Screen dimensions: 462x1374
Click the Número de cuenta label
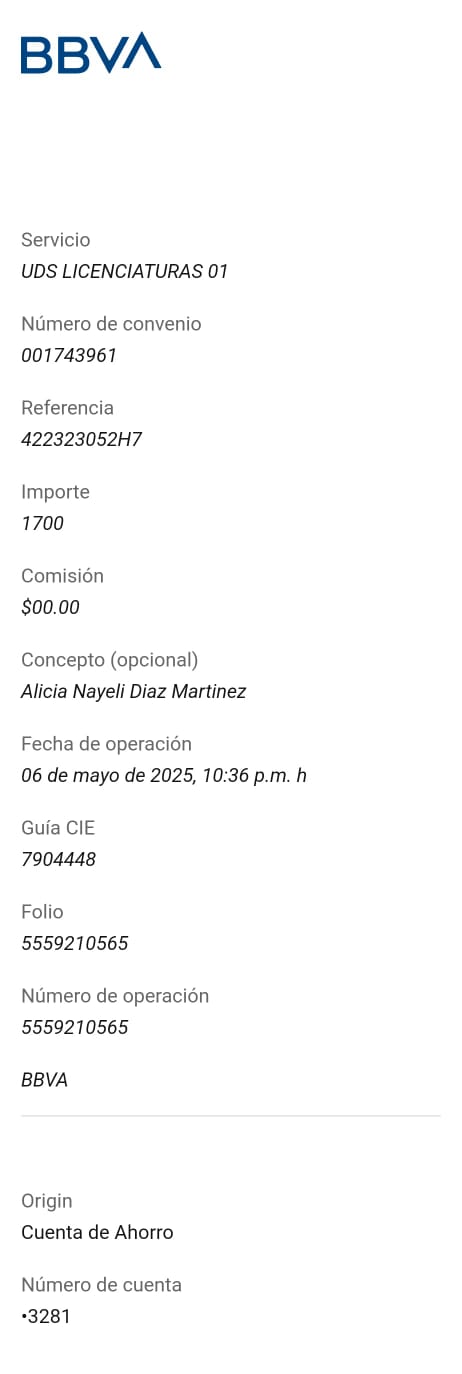tap(101, 1285)
